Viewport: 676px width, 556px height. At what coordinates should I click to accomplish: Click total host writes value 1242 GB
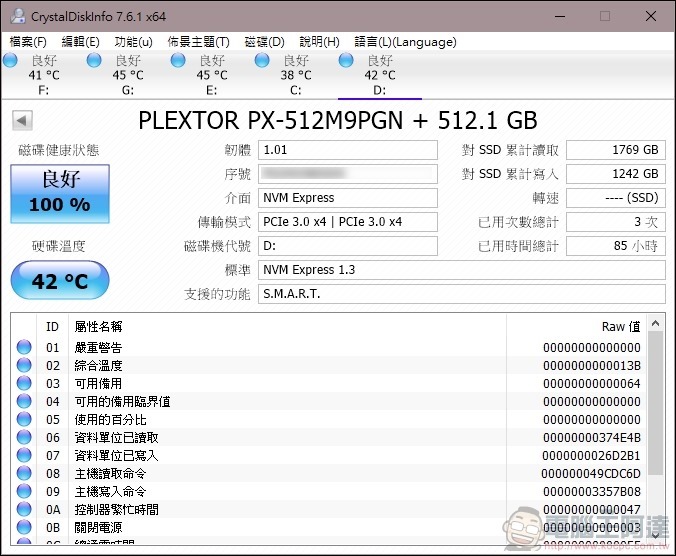click(x=616, y=174)
